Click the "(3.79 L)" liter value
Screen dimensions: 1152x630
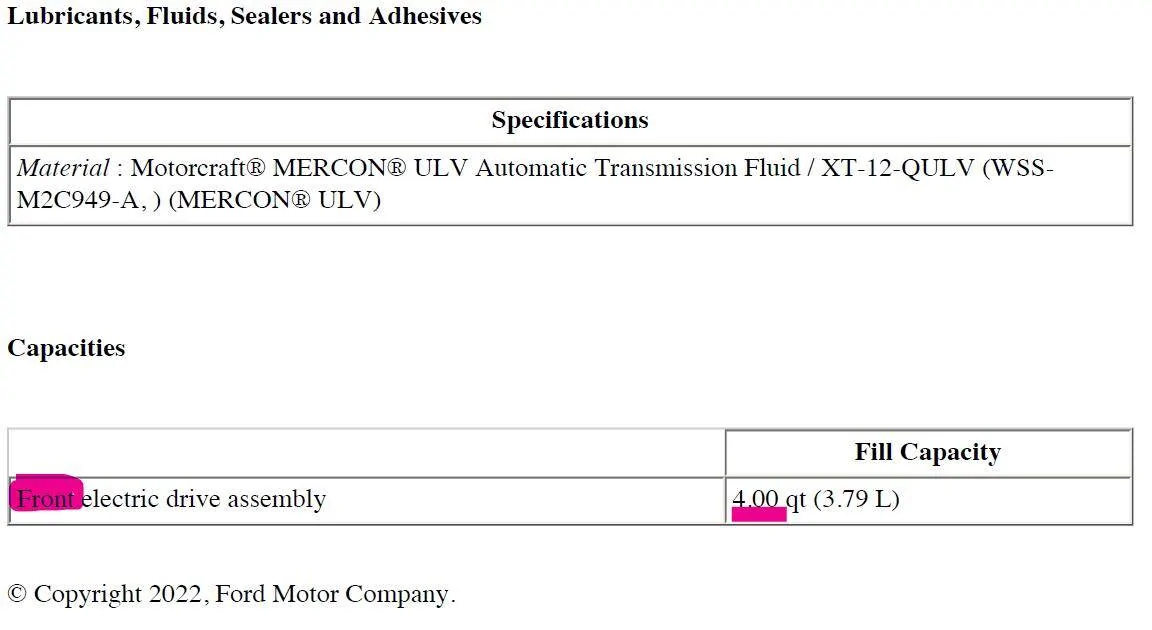[x=856, y=498]
